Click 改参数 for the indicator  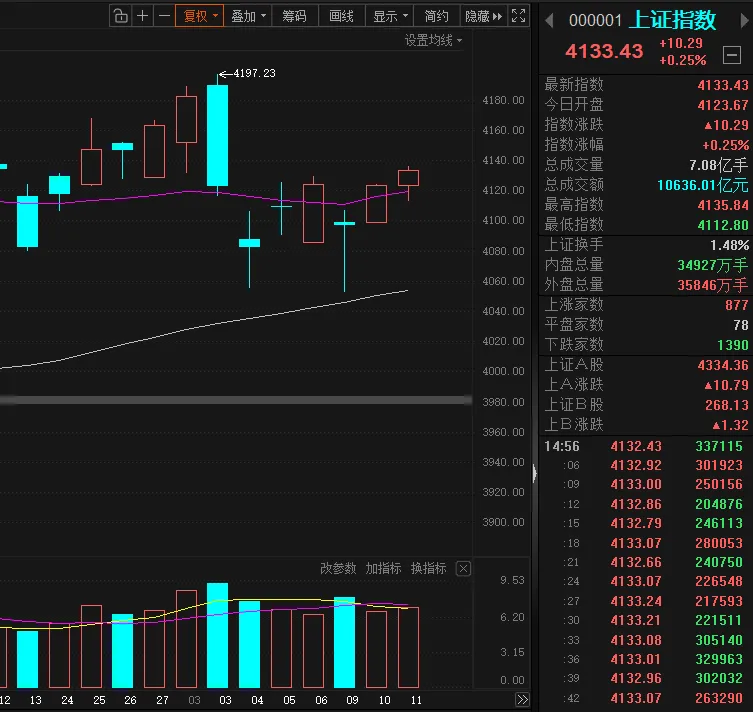coord(338,568)
